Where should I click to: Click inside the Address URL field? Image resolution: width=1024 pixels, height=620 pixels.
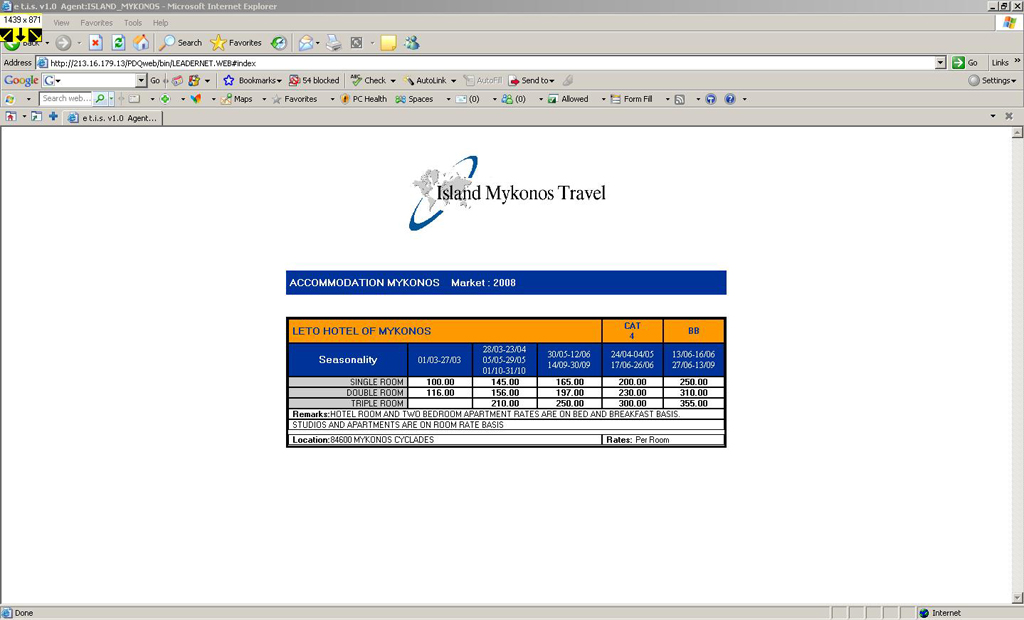tap(486, 63)
